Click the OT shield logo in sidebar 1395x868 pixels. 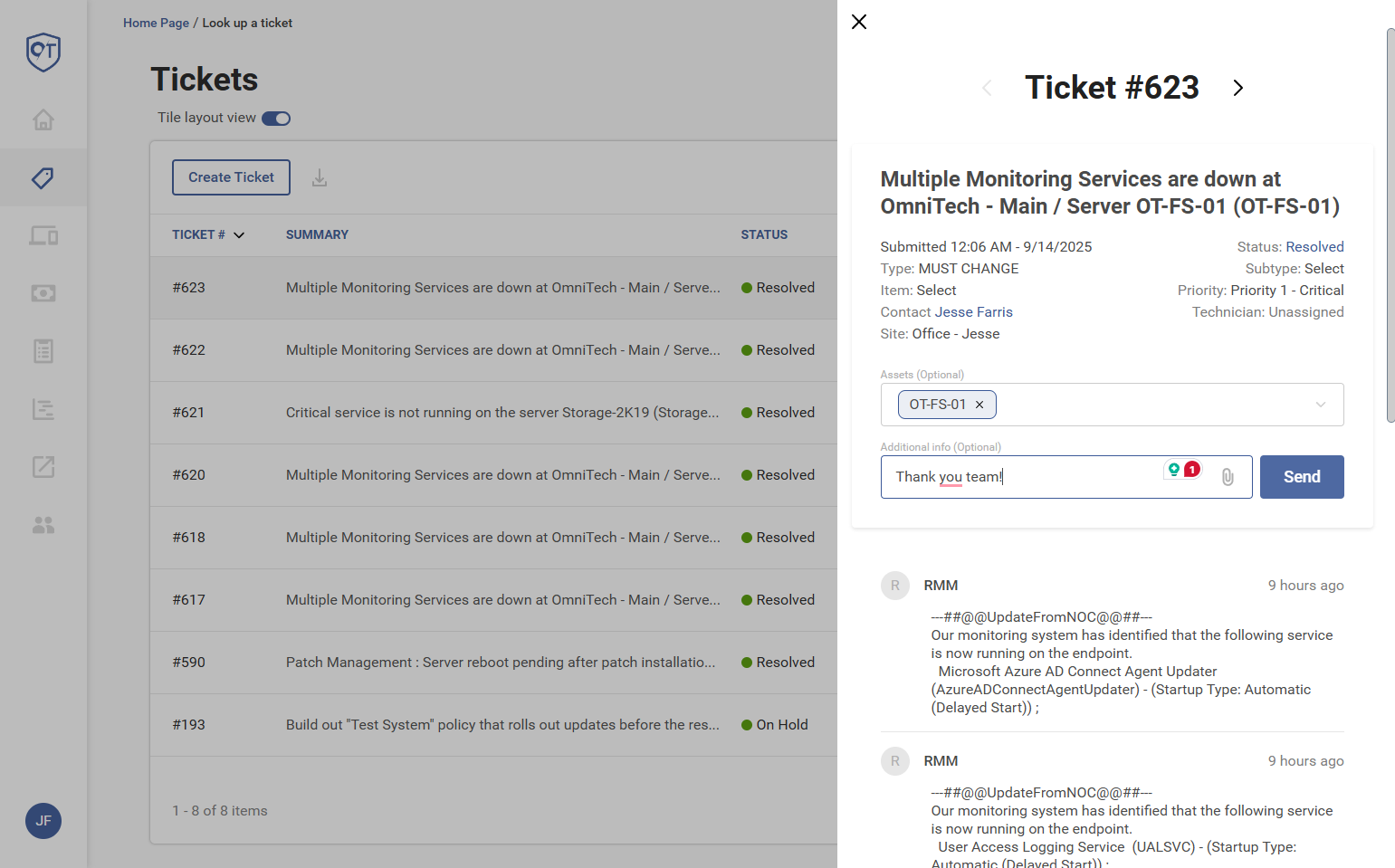coord(43,52)
